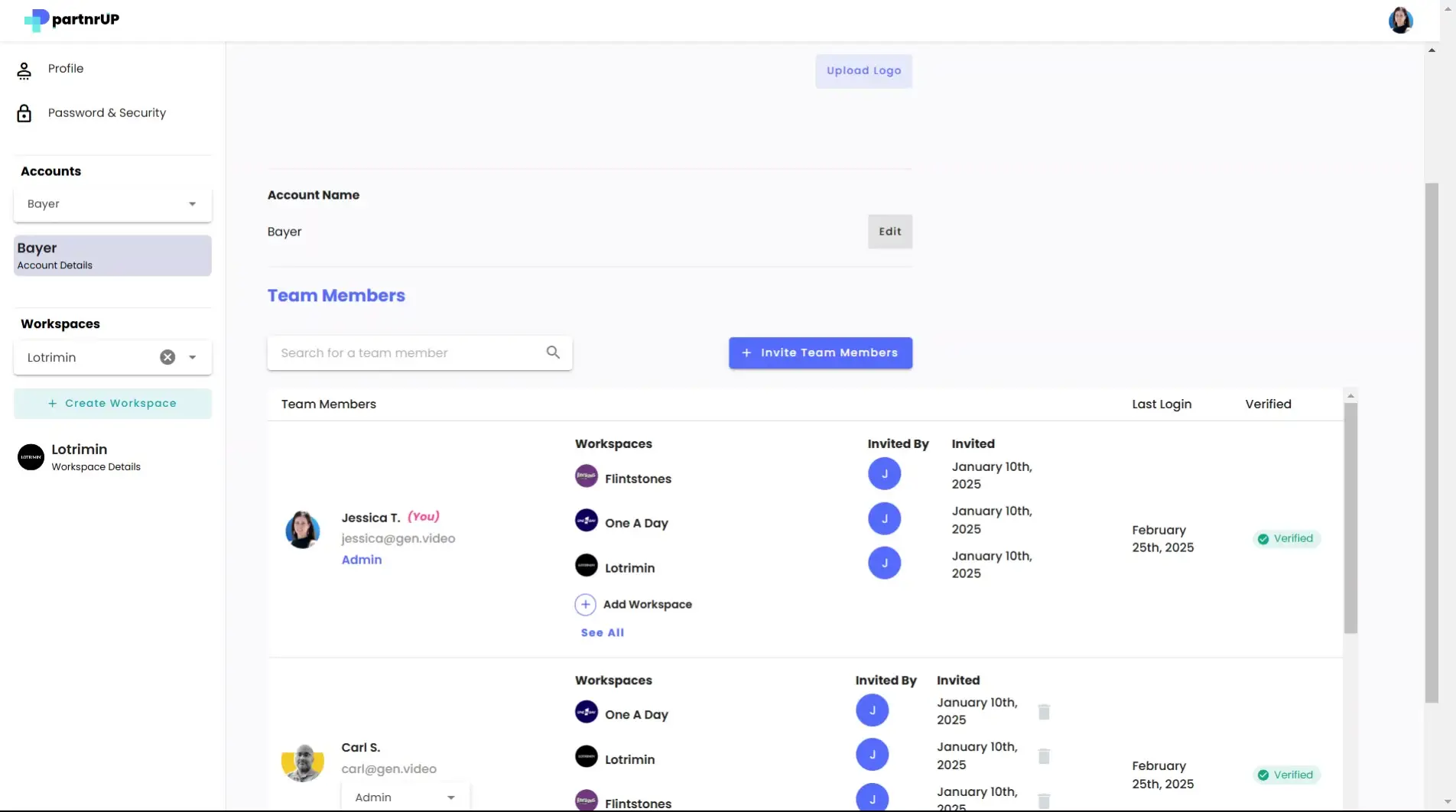This screenshot has height=812, width=1456.
Task: Delete Carl's One A Day invite via trash icon
Action: click(1044, 711)
